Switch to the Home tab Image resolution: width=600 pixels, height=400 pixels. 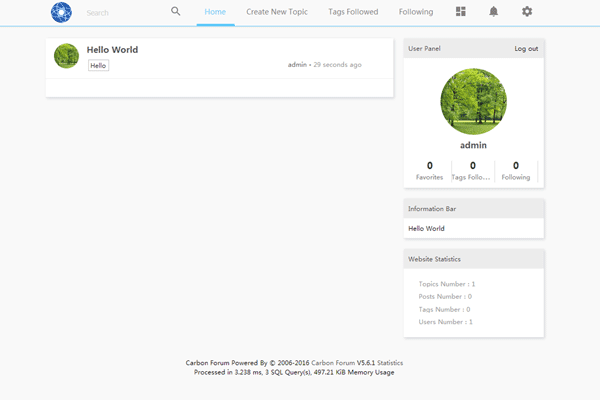(215, 12)
